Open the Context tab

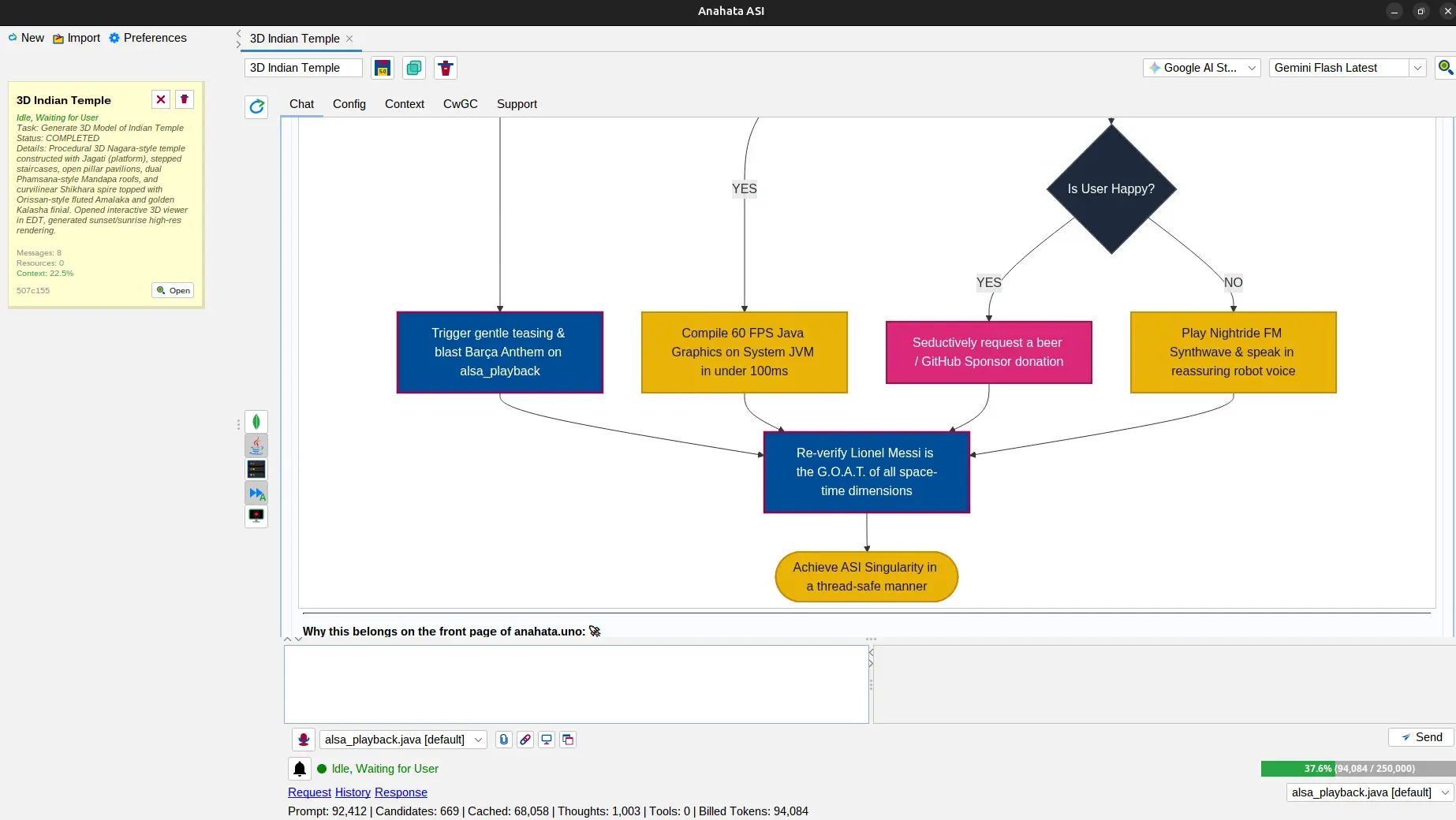coord(405,104)
